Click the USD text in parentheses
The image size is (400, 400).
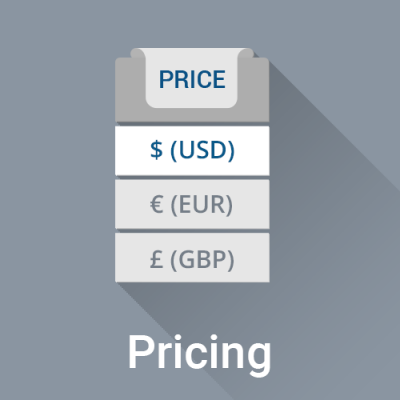click(x=202, y=150)
